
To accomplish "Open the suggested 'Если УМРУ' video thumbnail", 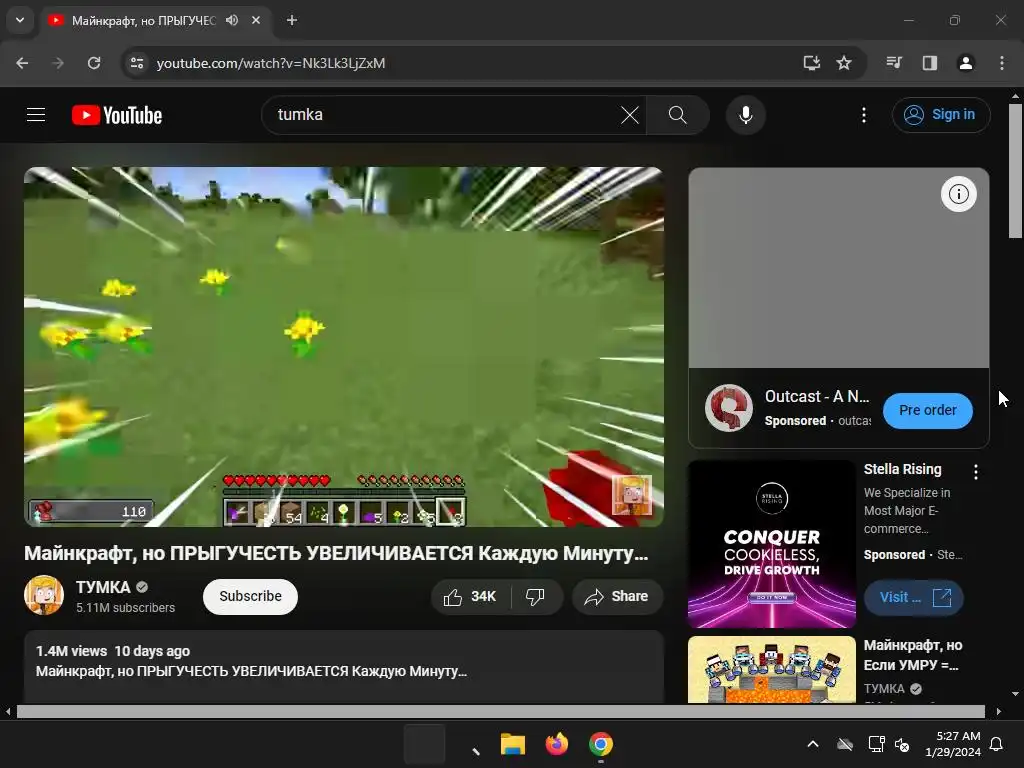I will (x=771, y=669).
